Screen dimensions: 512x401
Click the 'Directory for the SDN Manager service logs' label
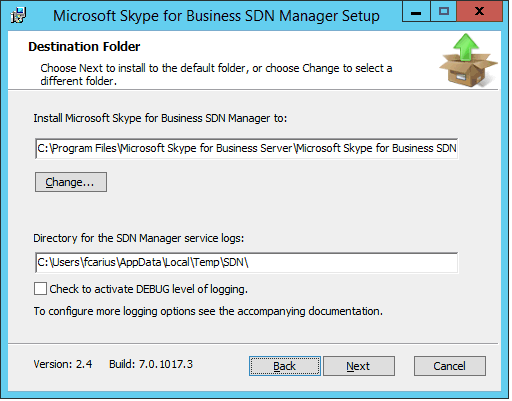click(139, 239)
